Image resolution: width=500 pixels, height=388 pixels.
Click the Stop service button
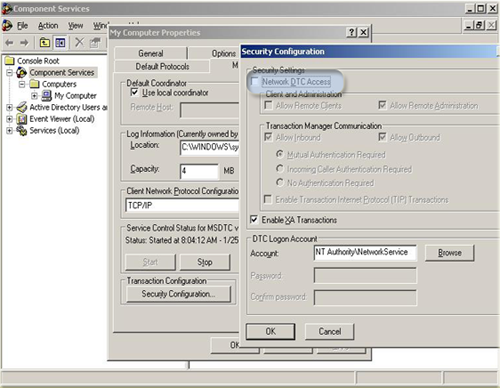coord(205,262)
